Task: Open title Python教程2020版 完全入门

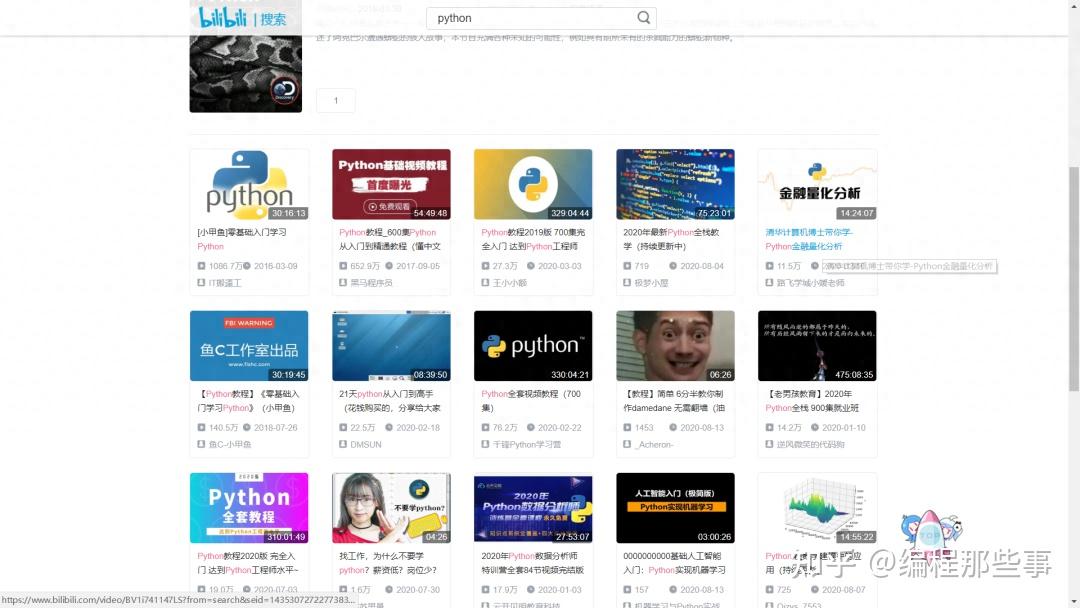Action: point(248,563)
